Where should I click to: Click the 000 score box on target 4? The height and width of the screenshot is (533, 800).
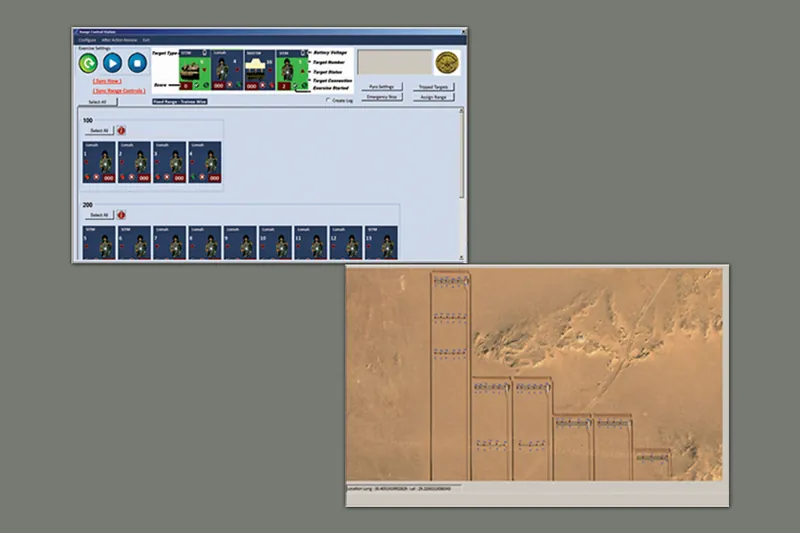(x=214, y=178)
